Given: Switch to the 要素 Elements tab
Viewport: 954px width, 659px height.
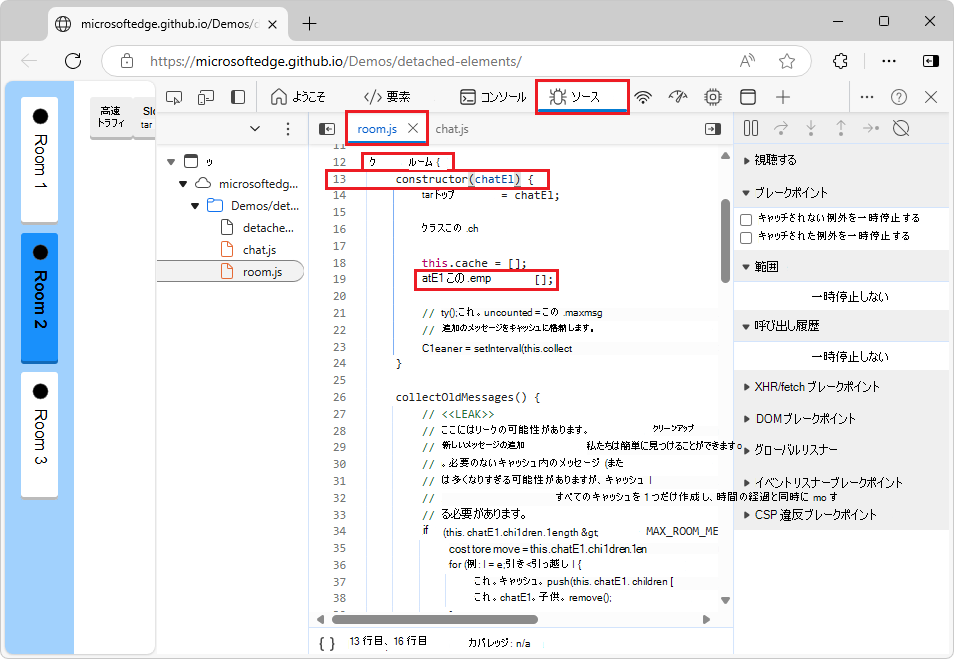Looking at the screenshot, I should [387, 97].
